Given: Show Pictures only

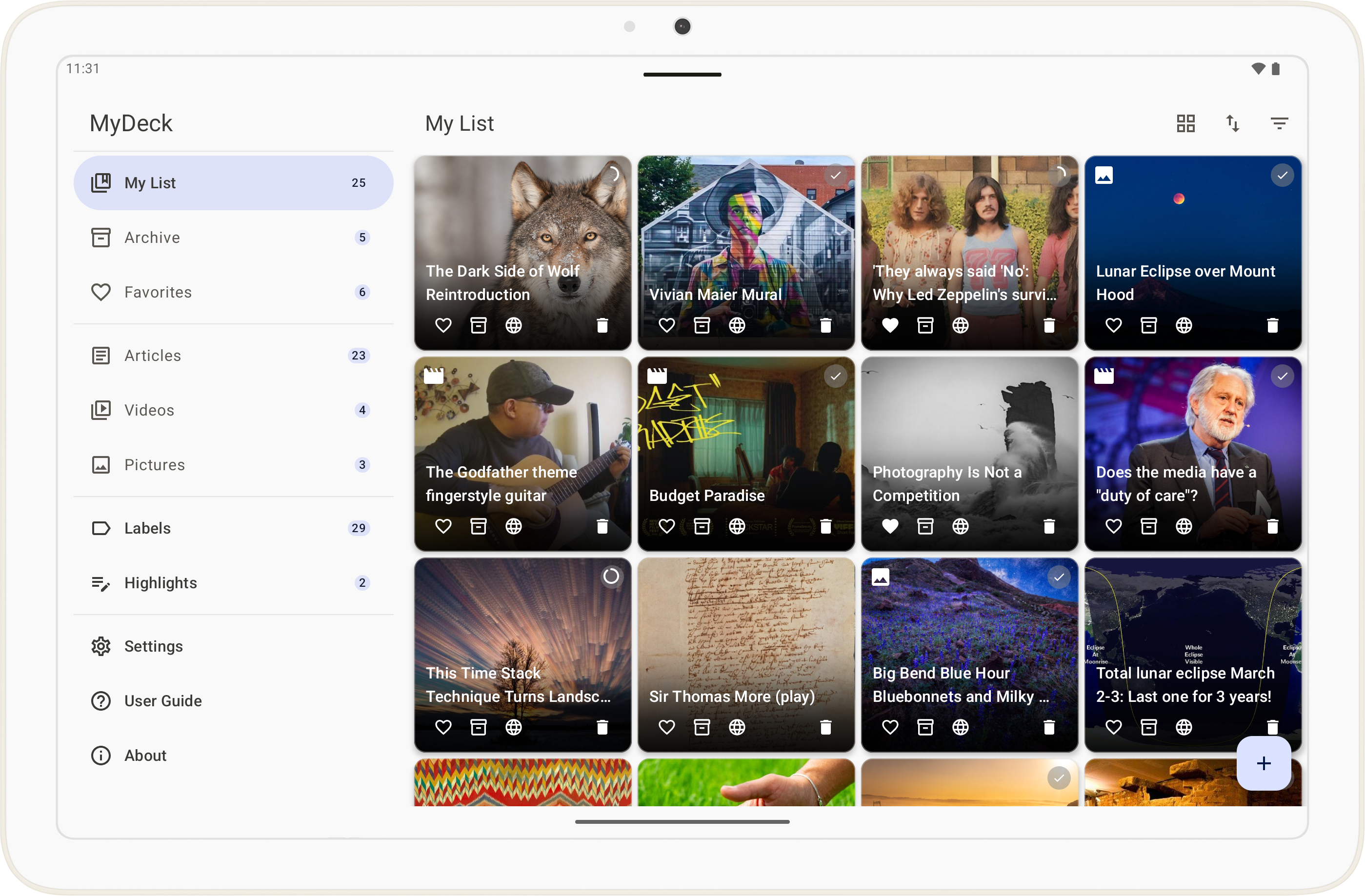Looking at the screenshot, I should tap(233, 464).
